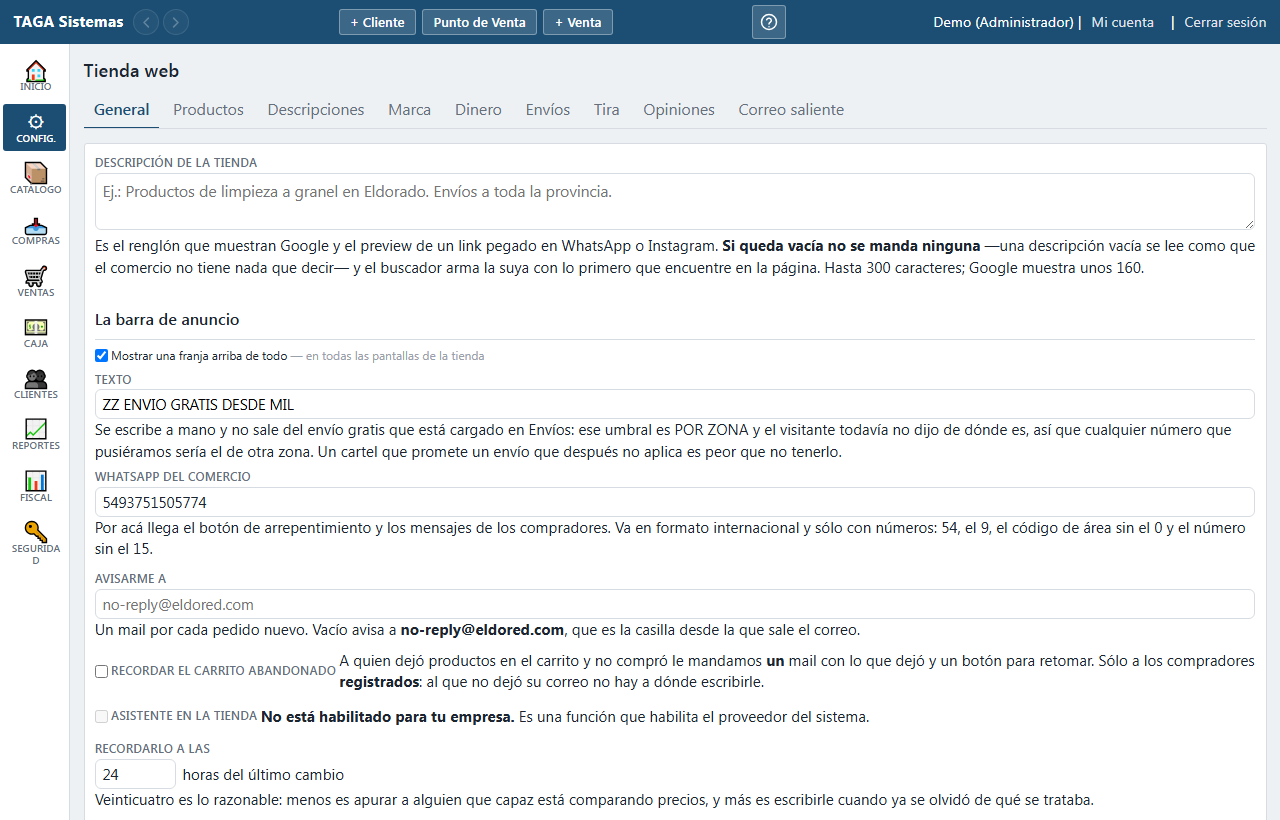
Task: Switch to the Productos tab
Action: pos(208,110)
